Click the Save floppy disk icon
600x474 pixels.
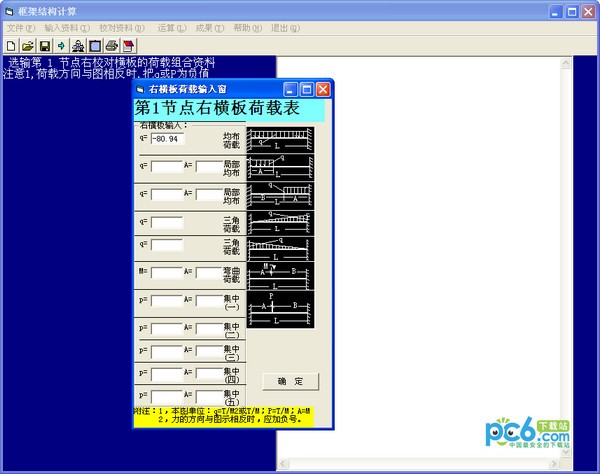(45, 45)
